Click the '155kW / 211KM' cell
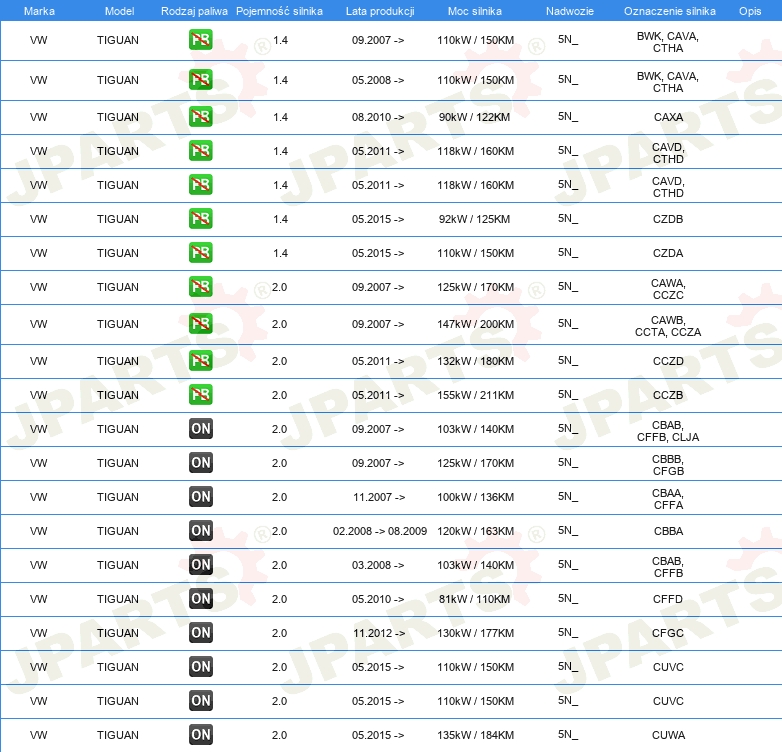 click(475, 395)
